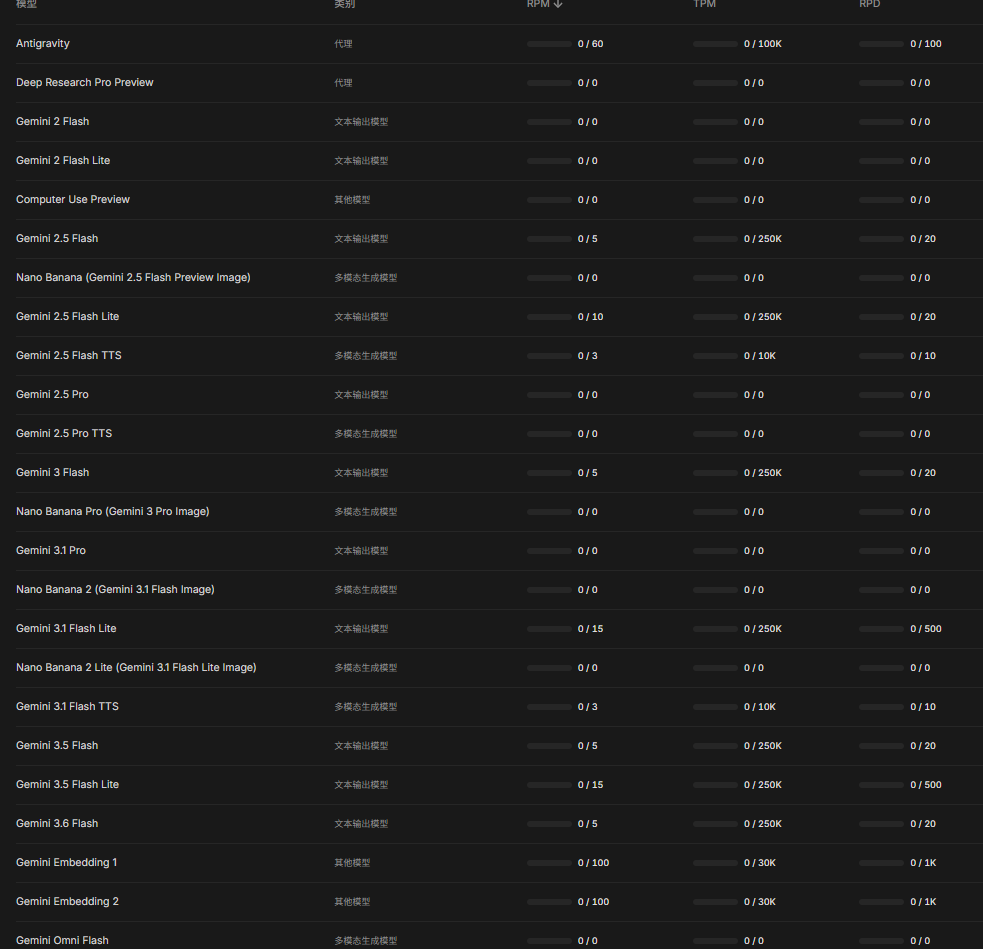Select the Gemini 2.5 Flash model name
This screenshot has width=983, height=949.
[57, 238]
